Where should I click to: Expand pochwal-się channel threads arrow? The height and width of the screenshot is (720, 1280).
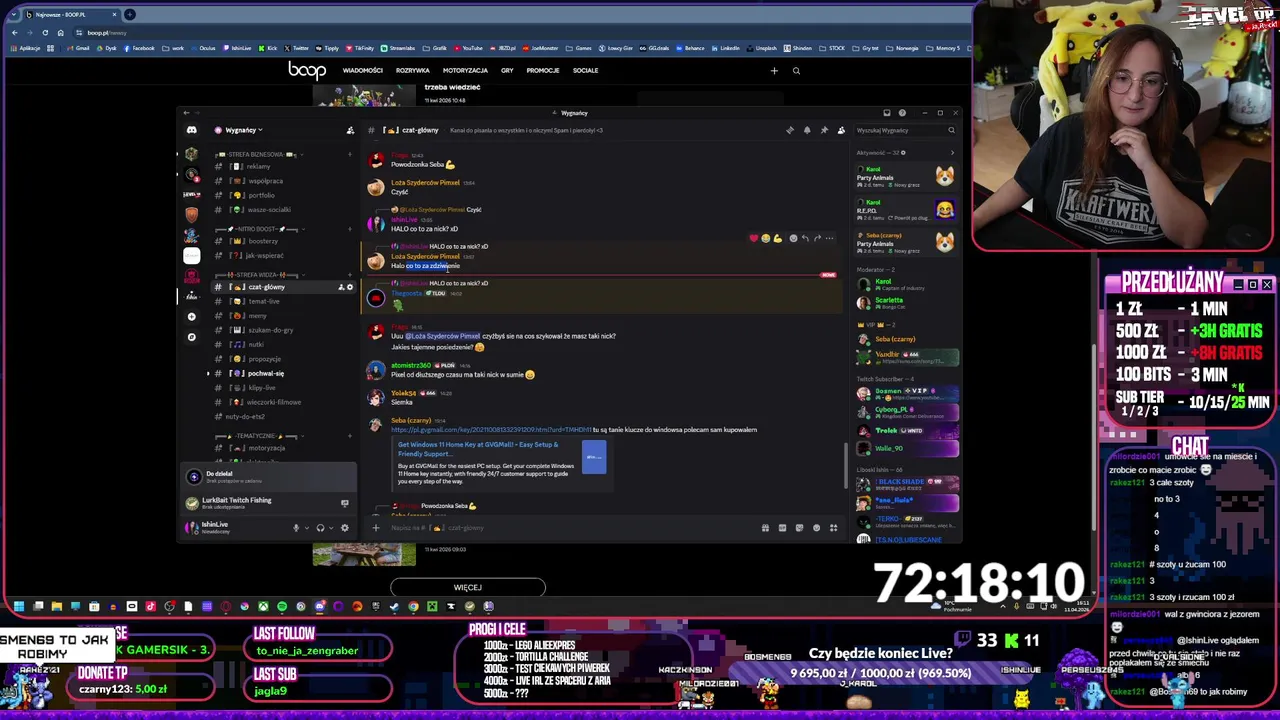208,374
